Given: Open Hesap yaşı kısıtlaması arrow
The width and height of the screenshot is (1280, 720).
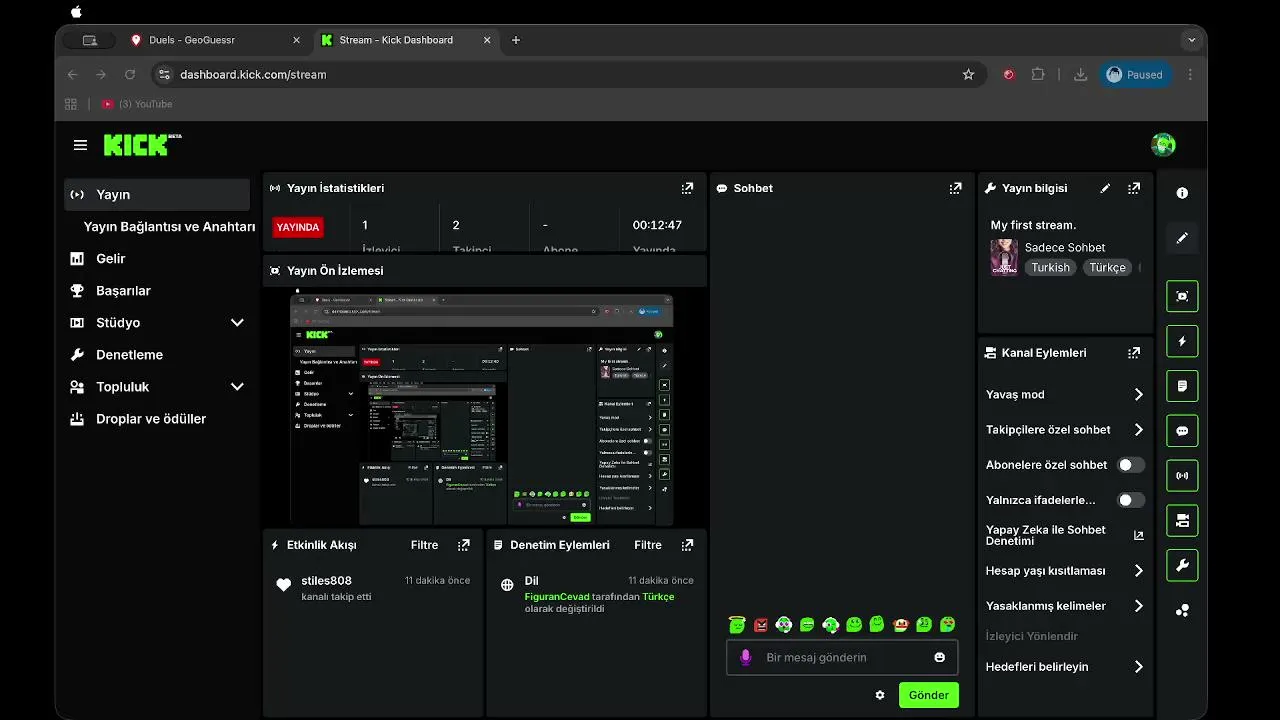Looking at the screenshot, I should 1138,571.
